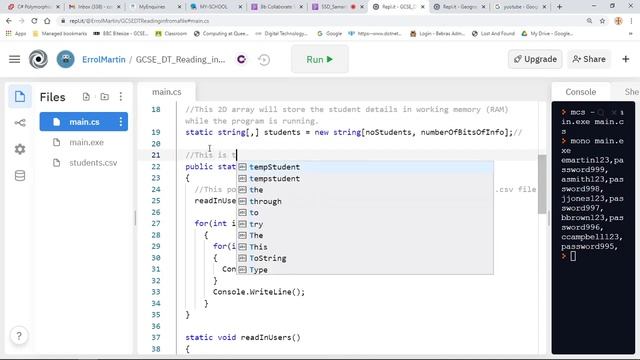
Task: Open the Replit hamburger menu
Action: (x=14, y=60)
